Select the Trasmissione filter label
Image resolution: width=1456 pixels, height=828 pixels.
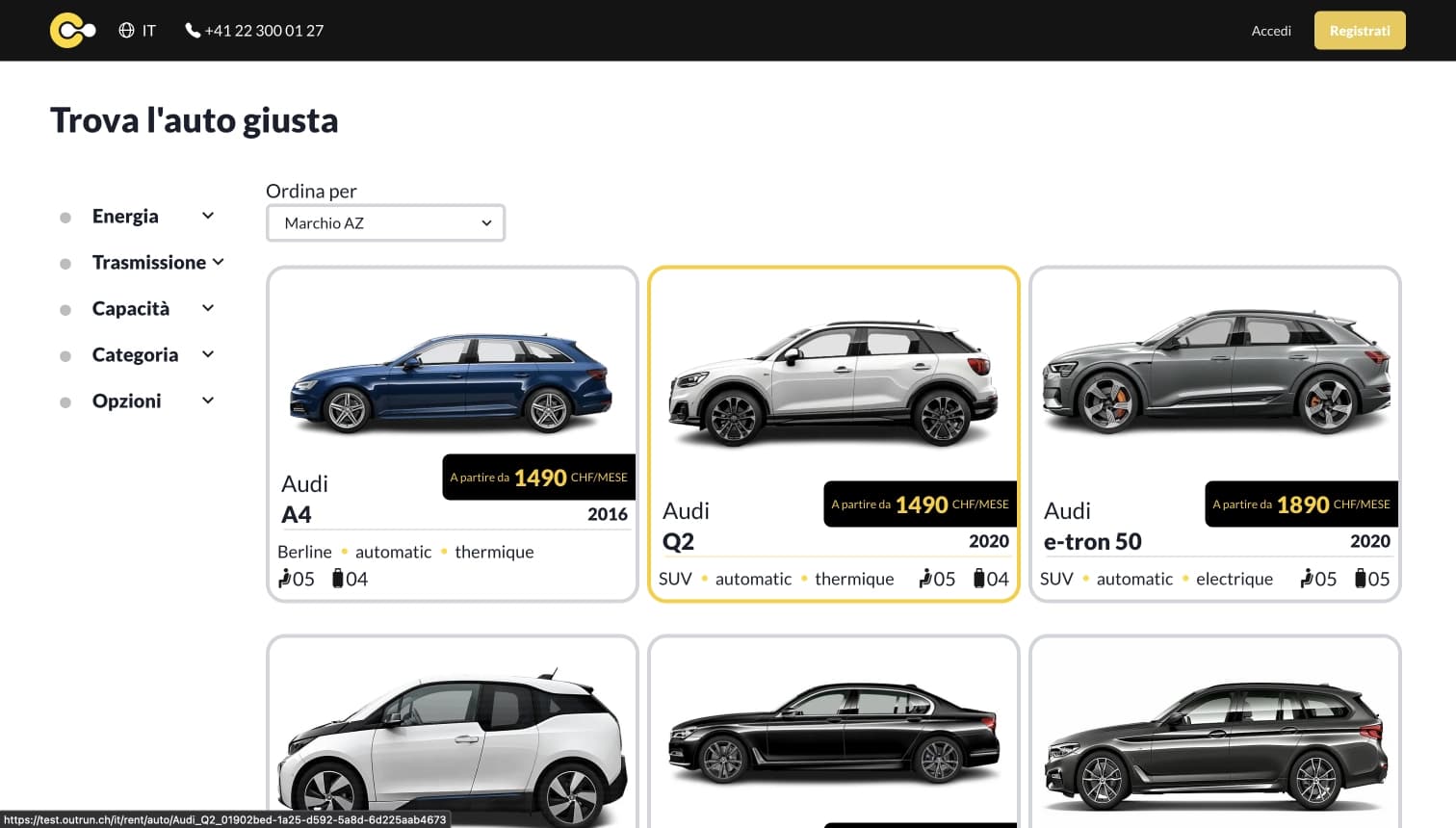149,263
